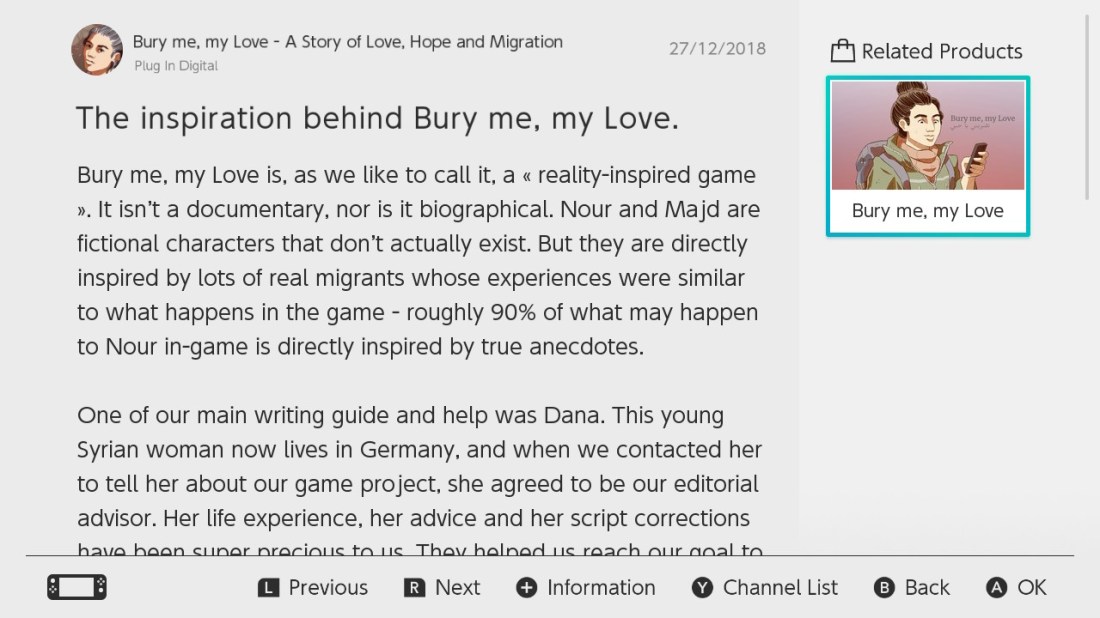The image size is (1100, 618).
Task: Click the shopping bag Related Products icon
Action: [x=843, y=49]
